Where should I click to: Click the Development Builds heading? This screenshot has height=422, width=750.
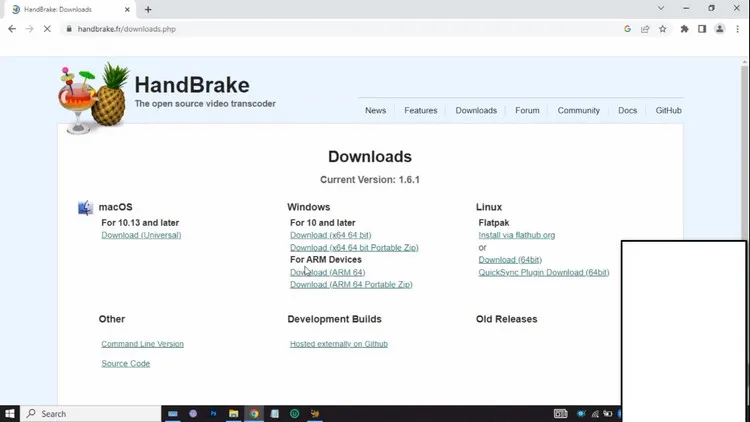[334, 319]
